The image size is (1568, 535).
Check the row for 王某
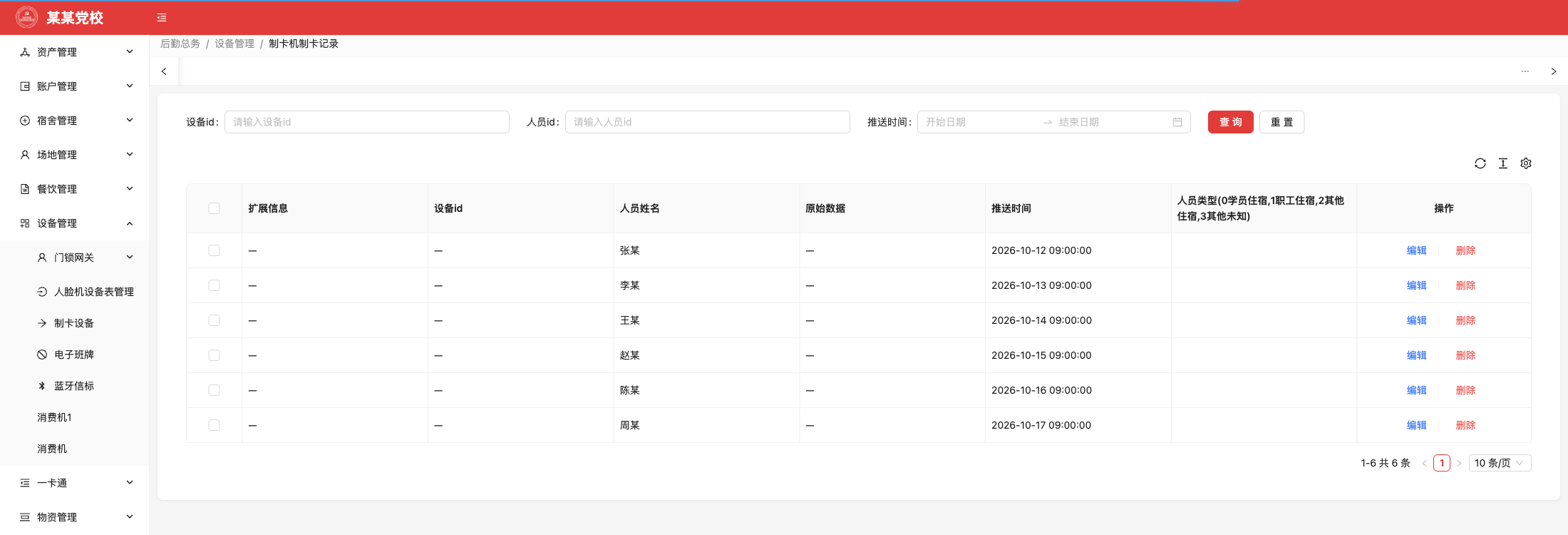pos(214,320)
